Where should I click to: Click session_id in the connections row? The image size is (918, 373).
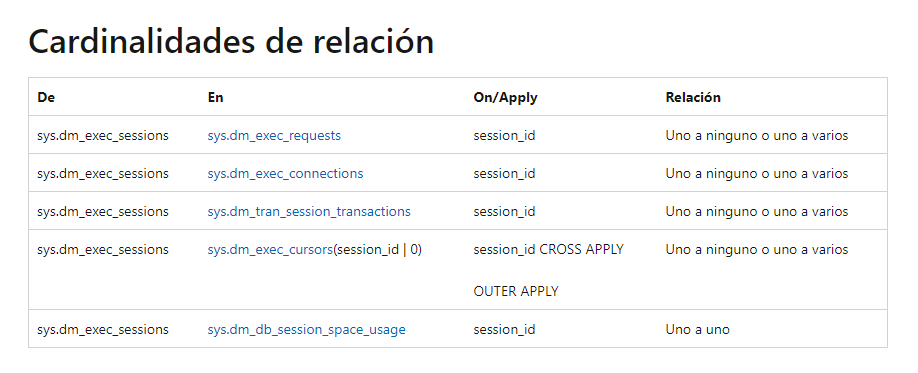click(x=504, y=174)
